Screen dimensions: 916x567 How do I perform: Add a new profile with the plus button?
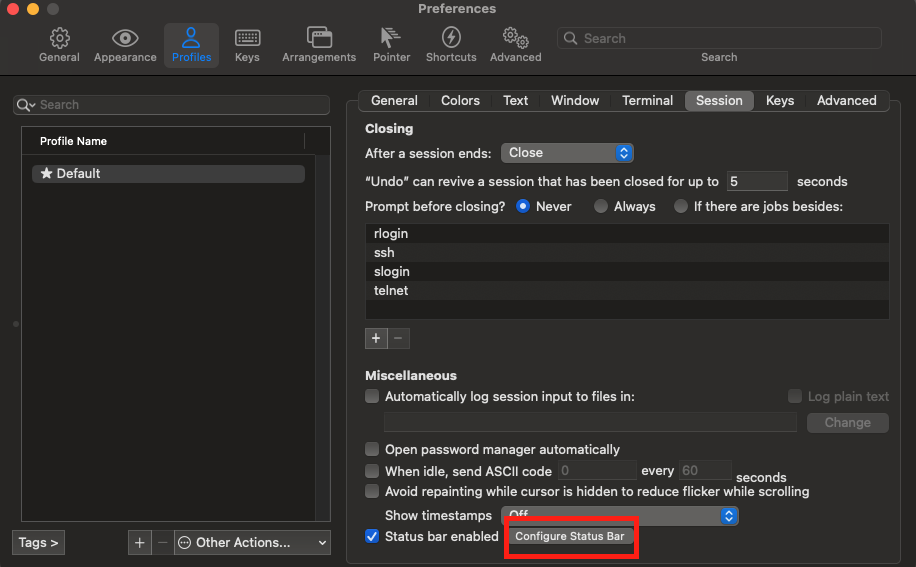140,542
